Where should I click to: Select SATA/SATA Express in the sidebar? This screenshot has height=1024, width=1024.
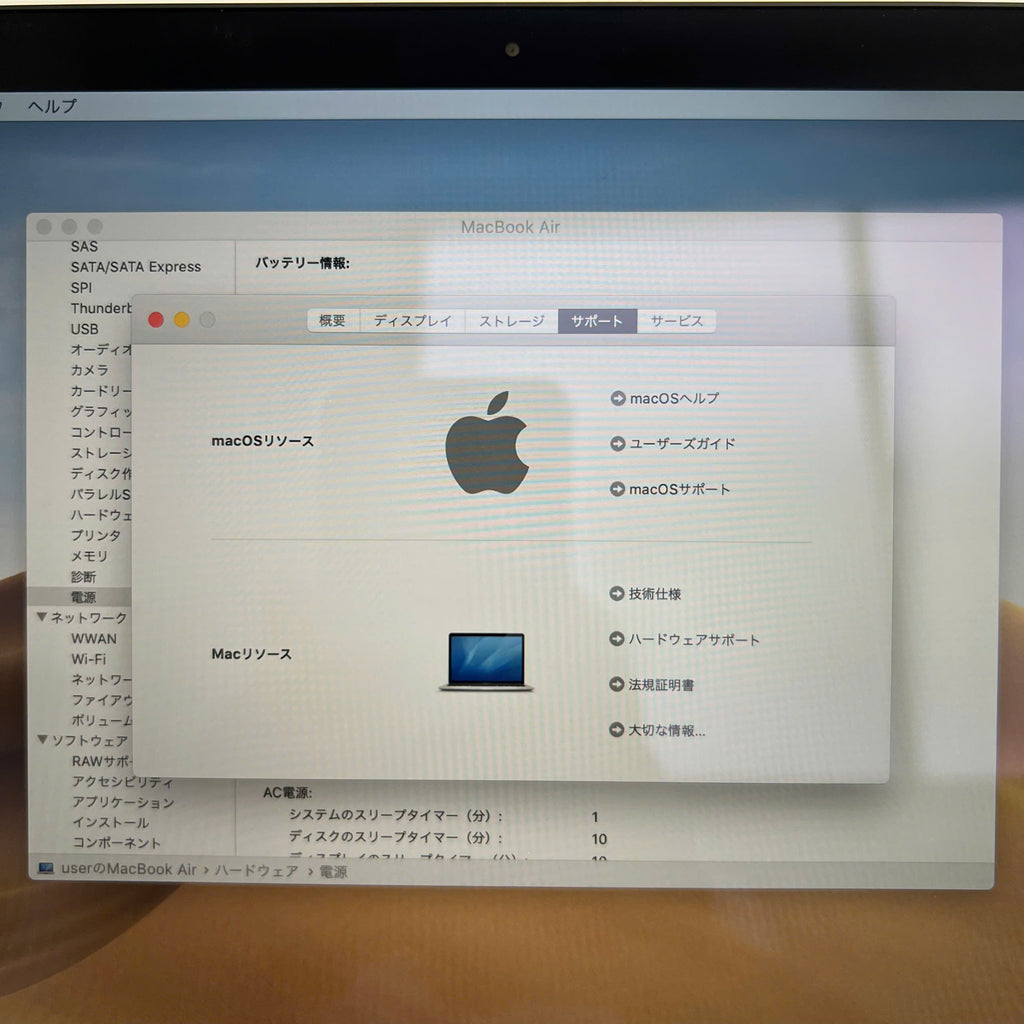tap(136, 266)
